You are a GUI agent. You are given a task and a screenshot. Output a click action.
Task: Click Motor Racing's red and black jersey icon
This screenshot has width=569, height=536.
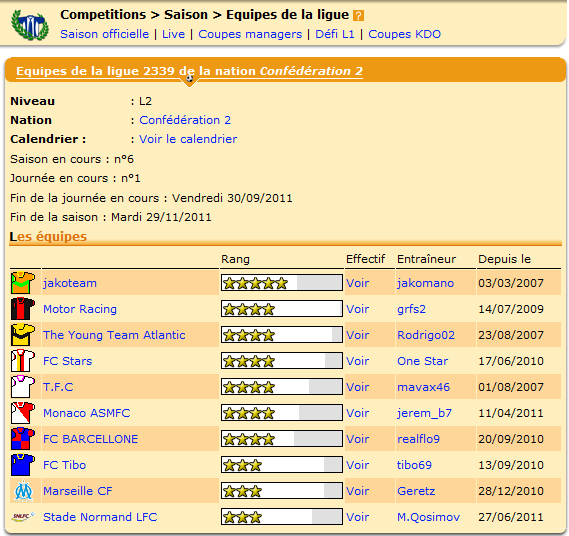[22, 309]
